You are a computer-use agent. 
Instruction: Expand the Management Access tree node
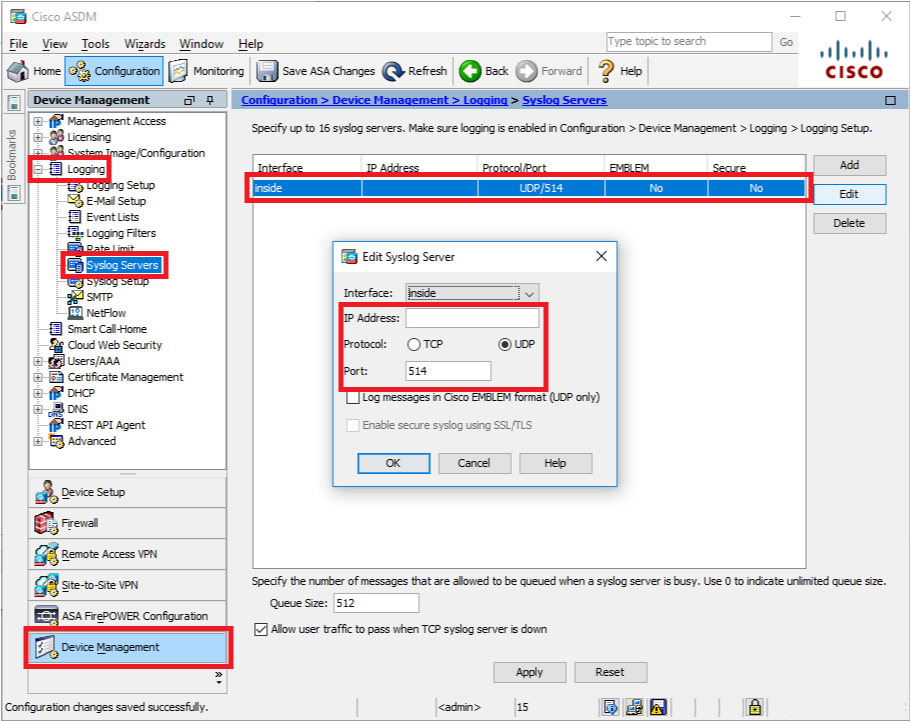(39, 121)
